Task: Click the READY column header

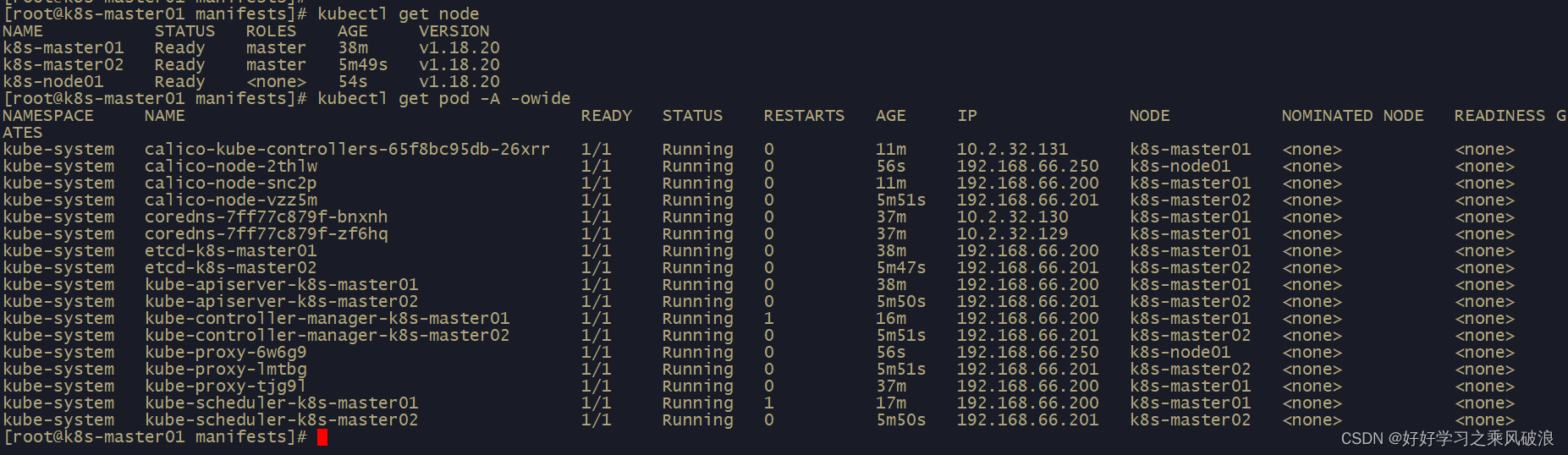Action: (x=607, y=116)
